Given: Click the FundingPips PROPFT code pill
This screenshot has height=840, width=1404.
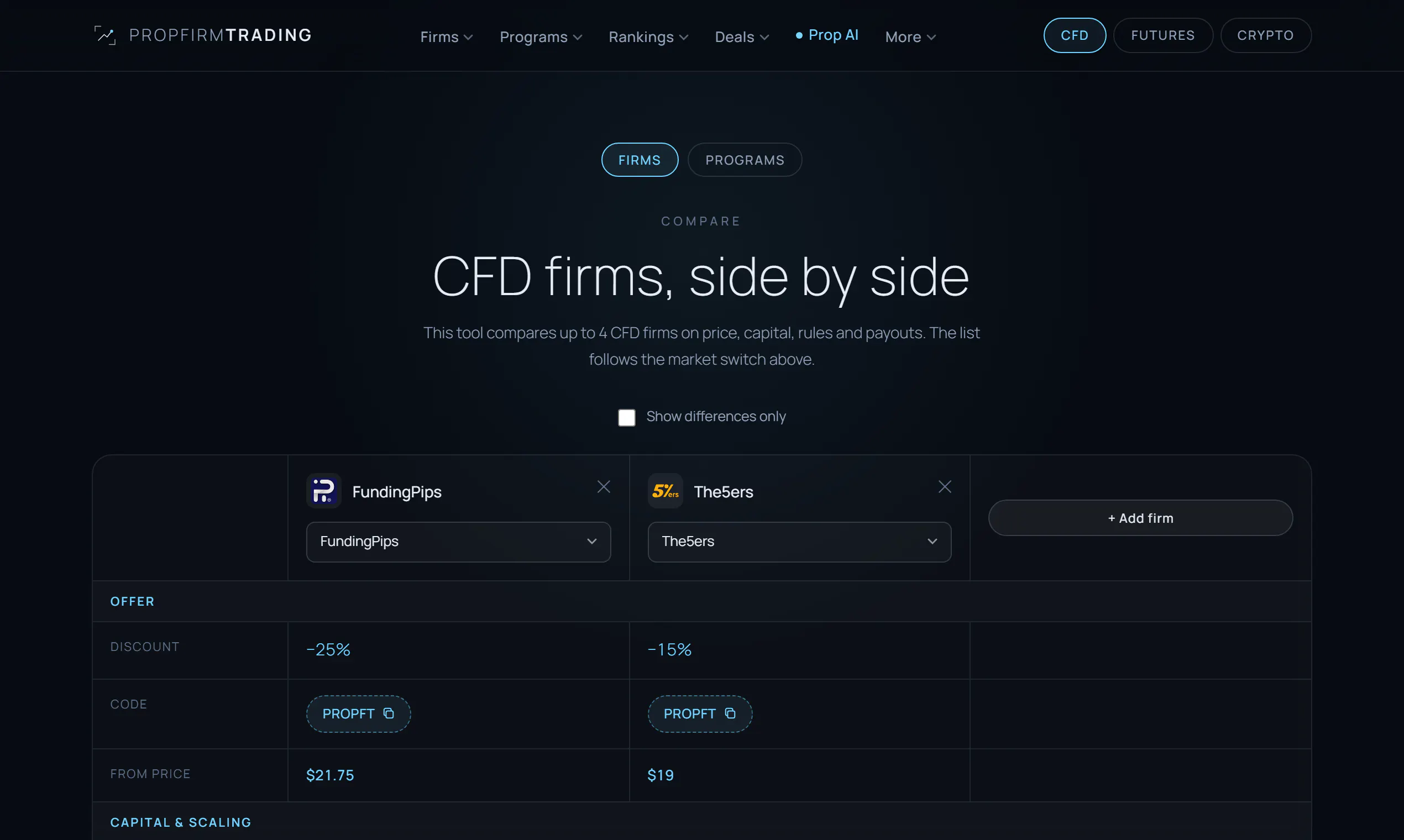Looking at the screenshot, I should 358,714.
